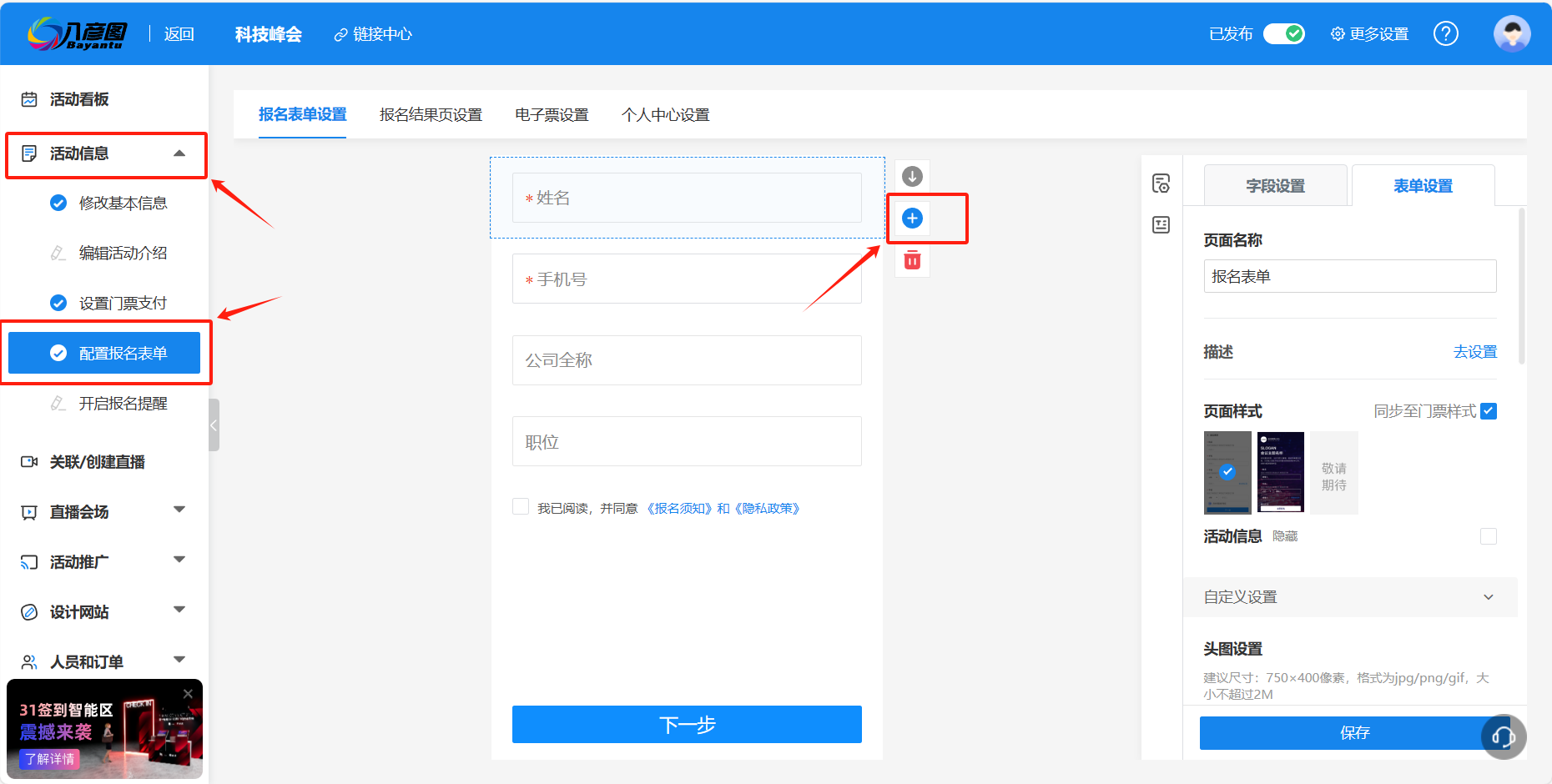The height and width of the screenshot is (784, 1552).
Task: Expand the 直播会场 sidebar menu
Action: [x=179, y=511]
